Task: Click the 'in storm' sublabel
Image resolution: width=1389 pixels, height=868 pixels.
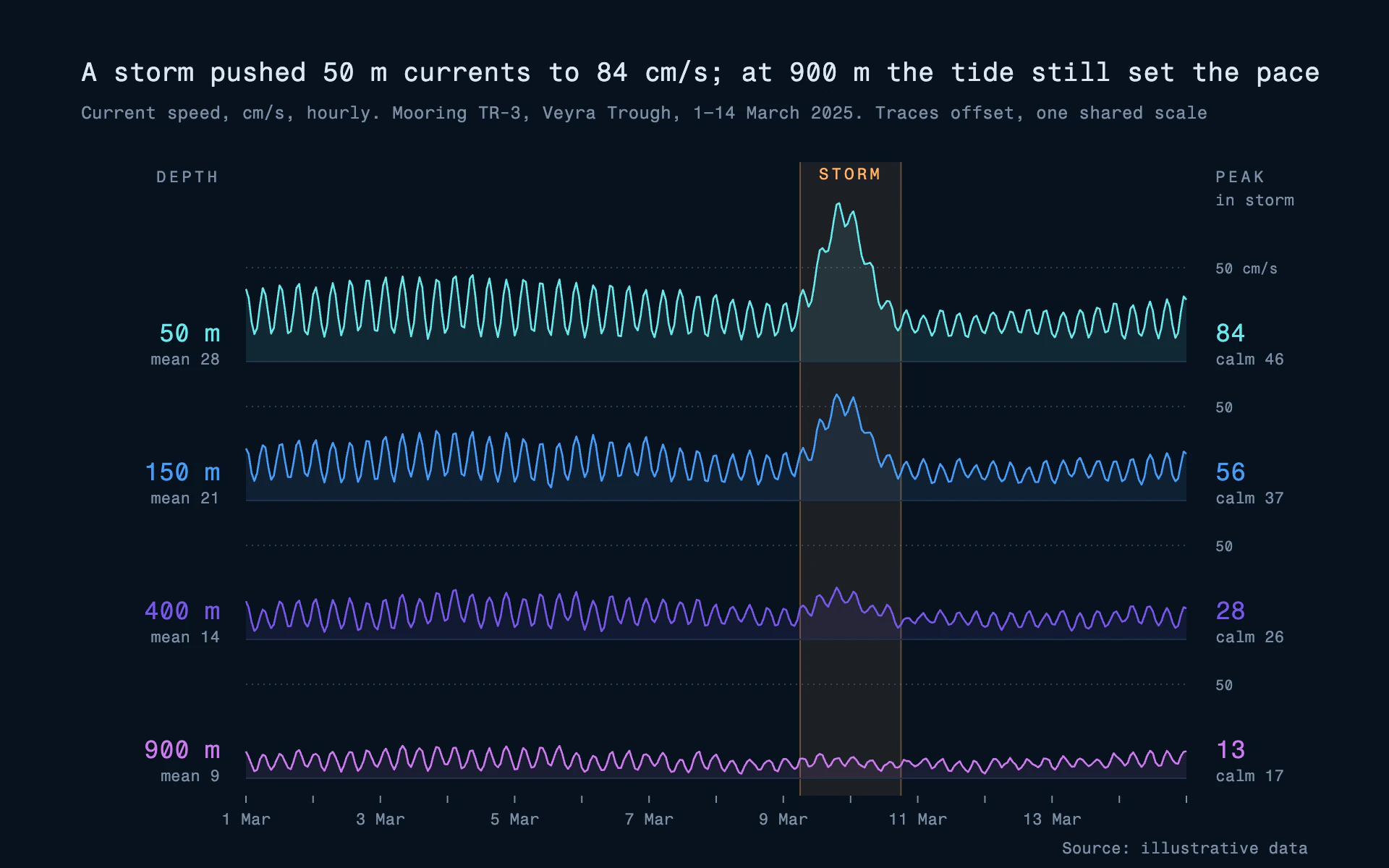Action: pos(1254,200)
